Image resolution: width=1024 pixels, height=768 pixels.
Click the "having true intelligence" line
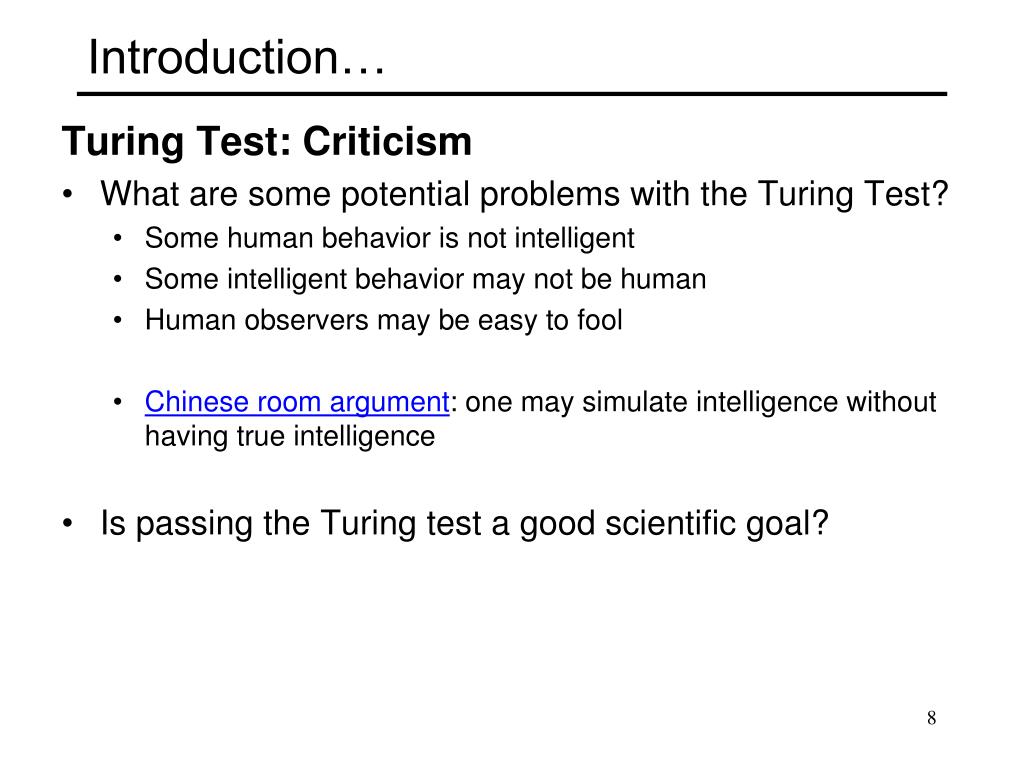point(290,436)
